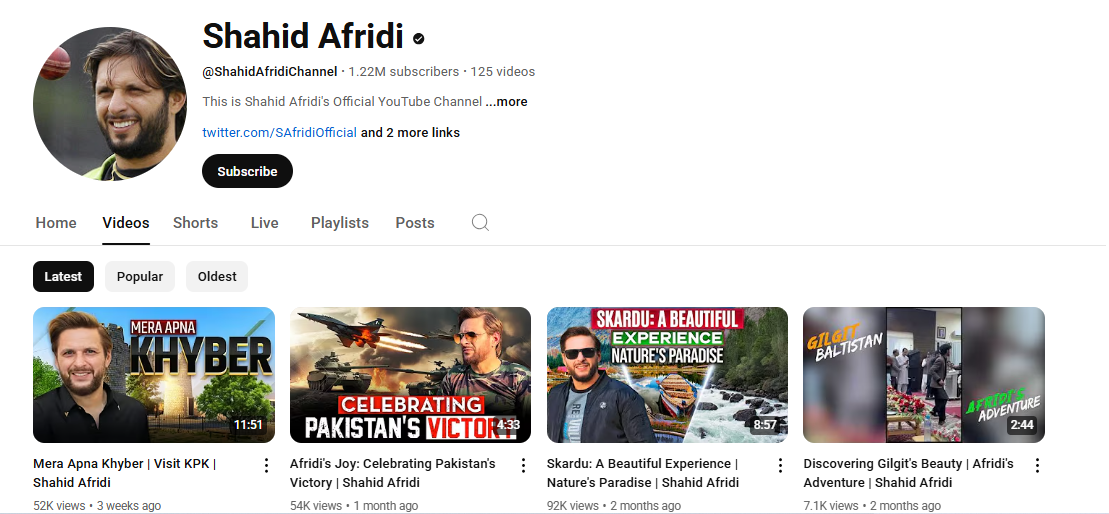The width and height of the screenshot is (1109, 514).
Task: Select the Videos tab
Action: coord(126,223)
